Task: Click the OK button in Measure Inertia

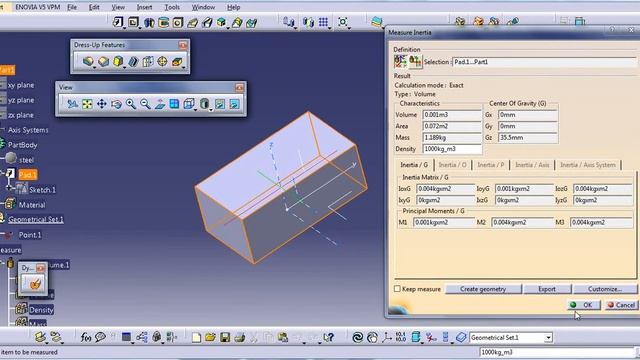Action: 584,305
